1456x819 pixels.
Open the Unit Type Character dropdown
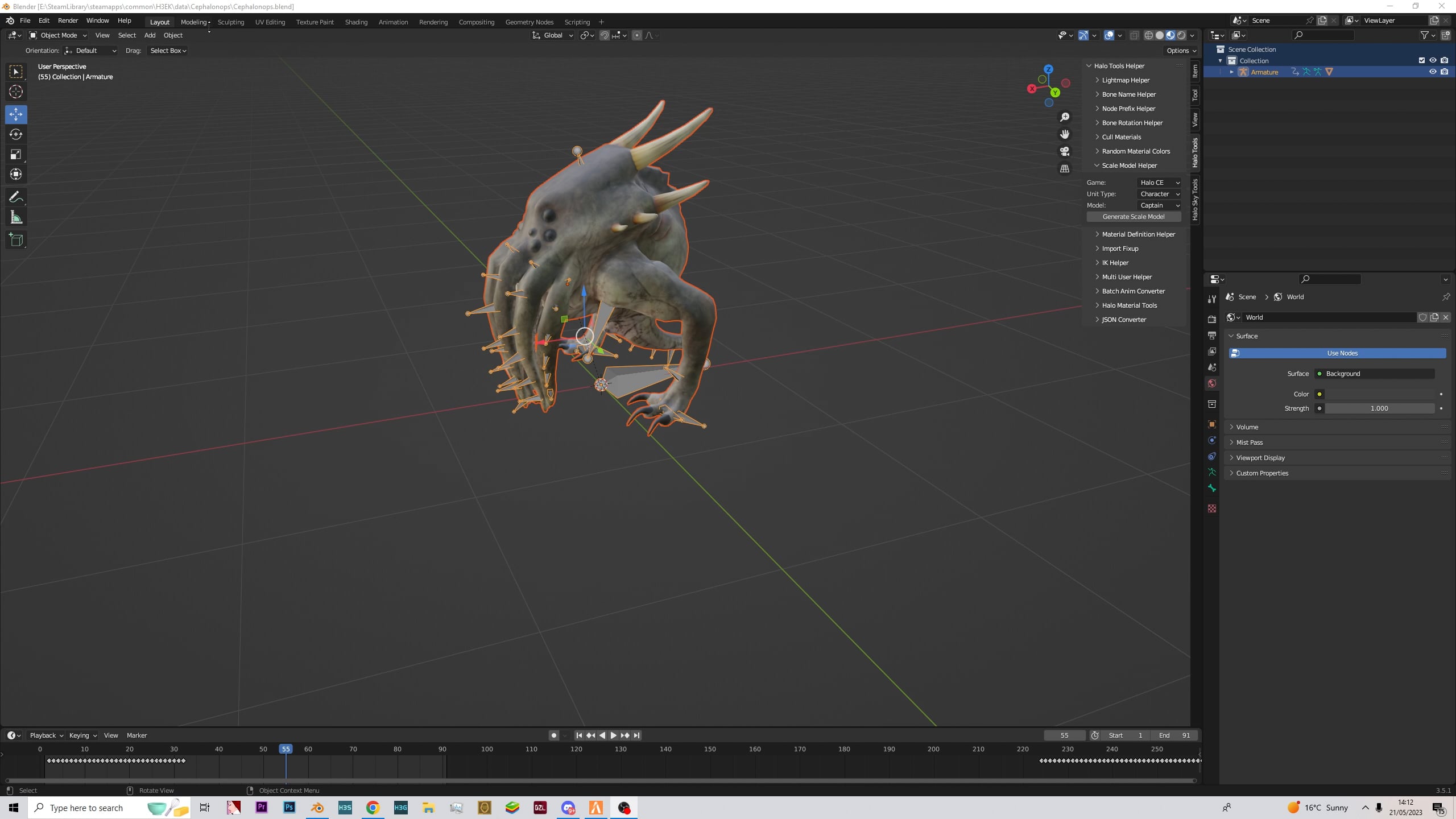point(1159,194)
